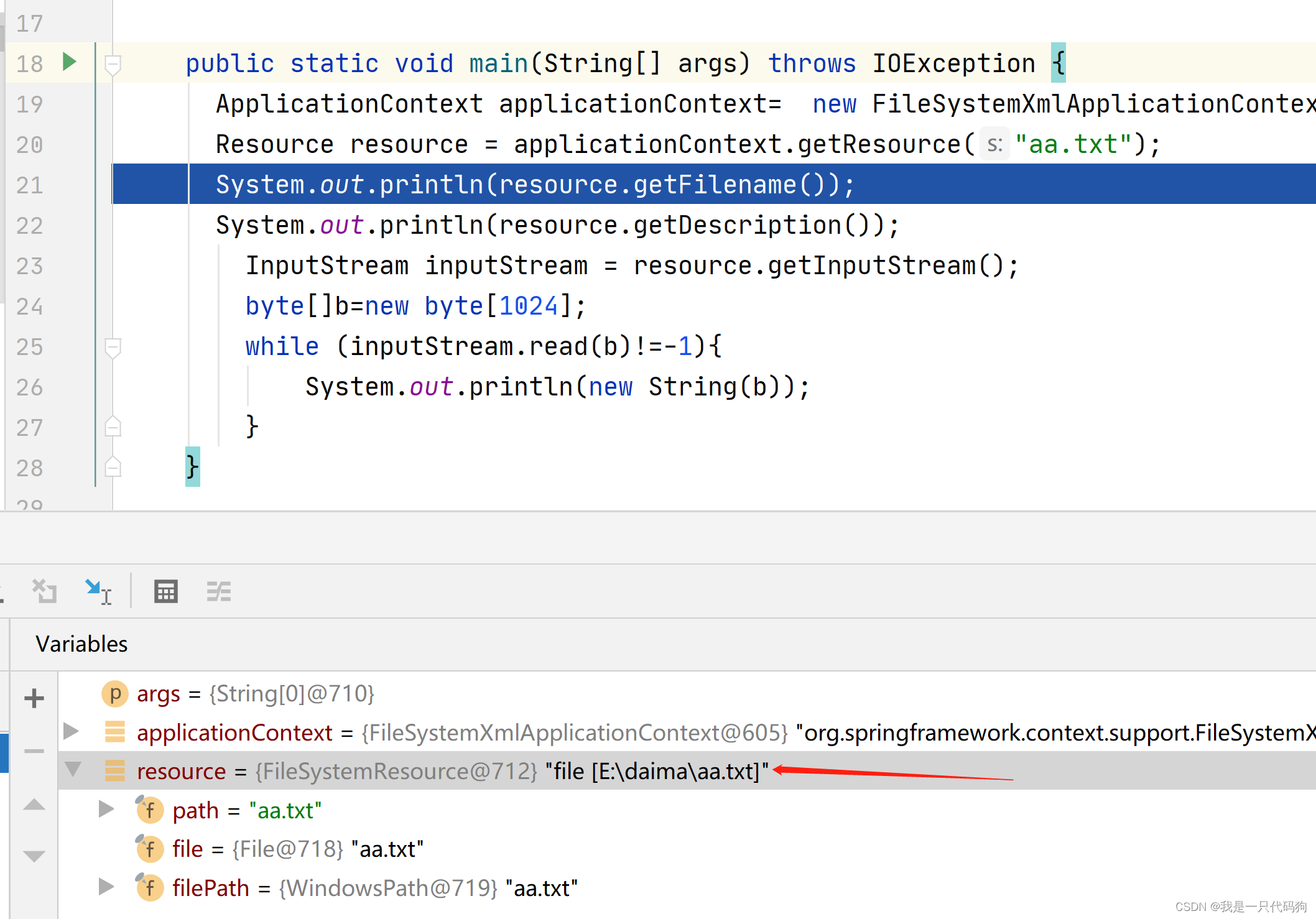Screen dimensions: 1316x919
Task: Click the Evaluate Expression calculator icon
Action: click(165, 591)
